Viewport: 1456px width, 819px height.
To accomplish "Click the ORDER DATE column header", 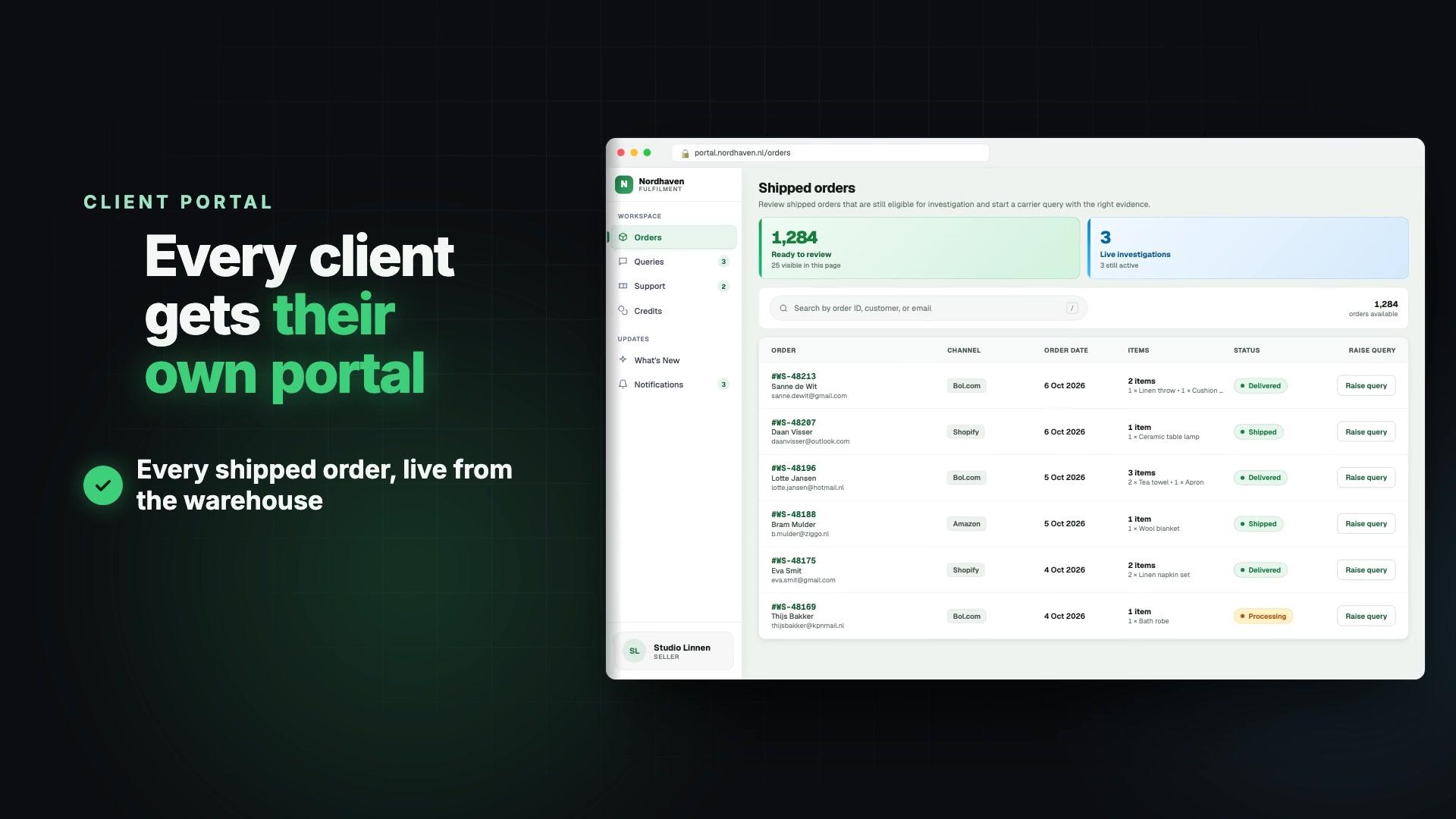I will pyautogui.click(x=1065, y=350).
